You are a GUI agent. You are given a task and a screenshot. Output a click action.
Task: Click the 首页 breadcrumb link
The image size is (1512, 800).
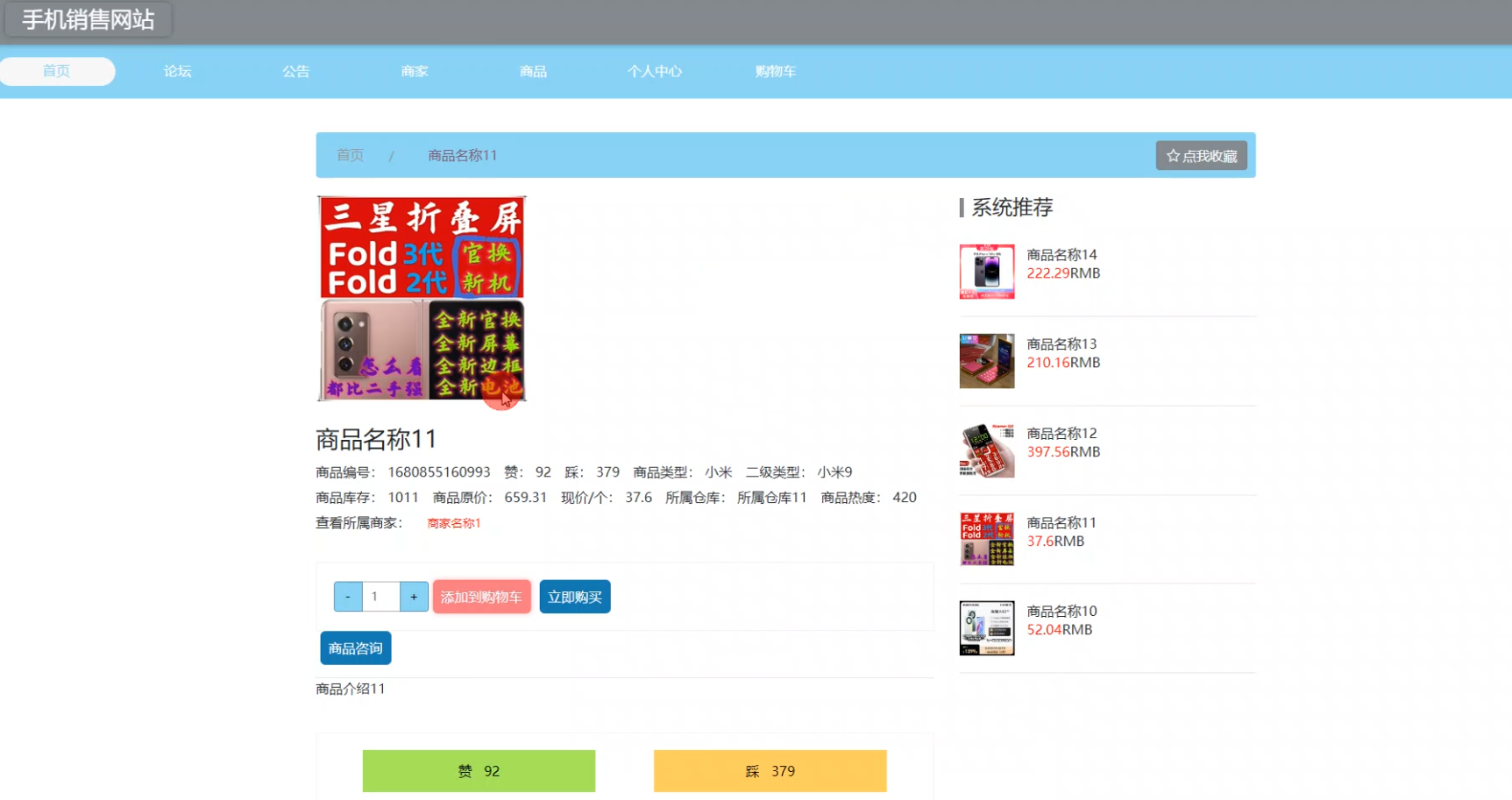350,155
